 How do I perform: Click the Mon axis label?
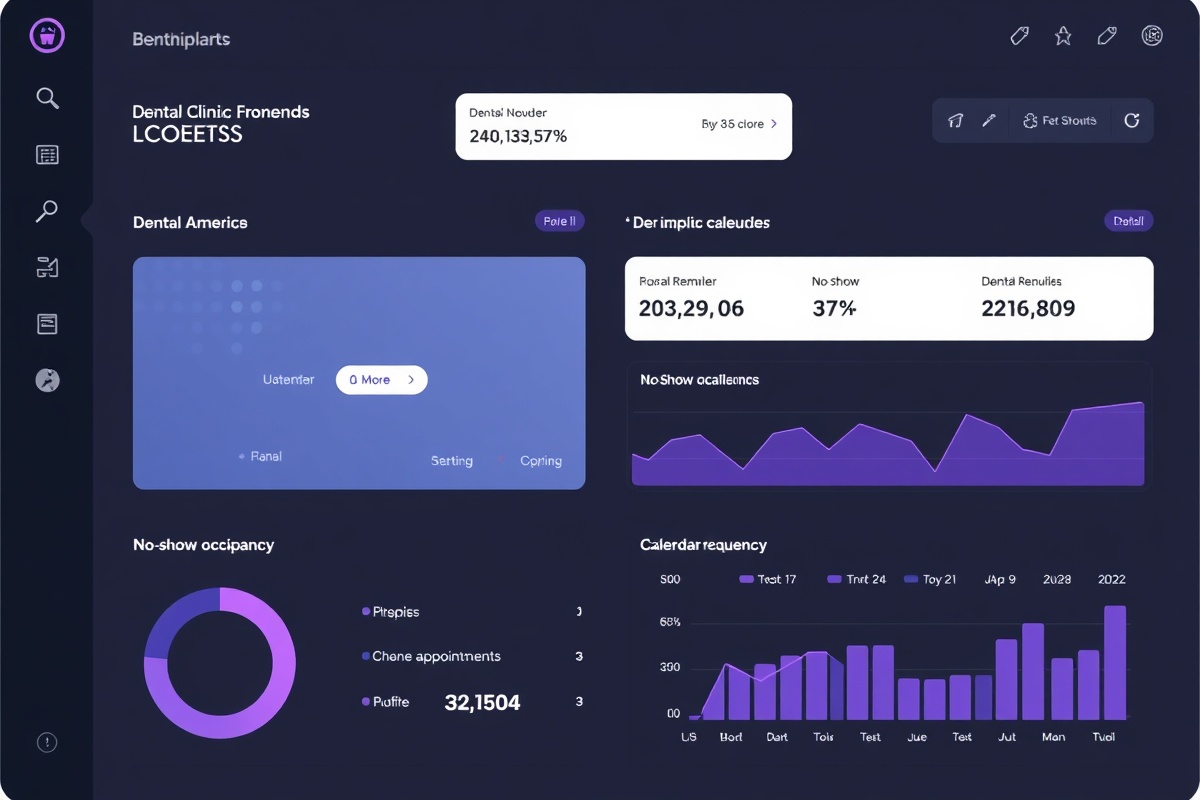1053,737
